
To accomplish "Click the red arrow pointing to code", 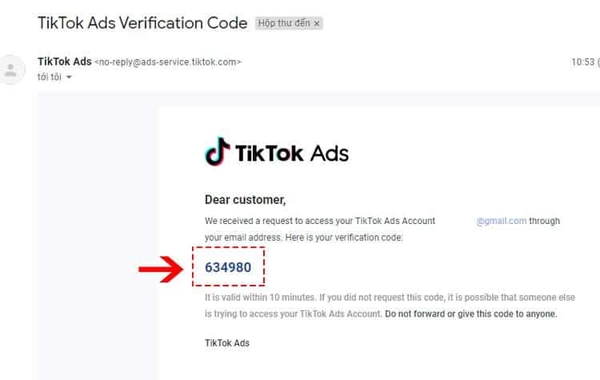I will (161, 269).
